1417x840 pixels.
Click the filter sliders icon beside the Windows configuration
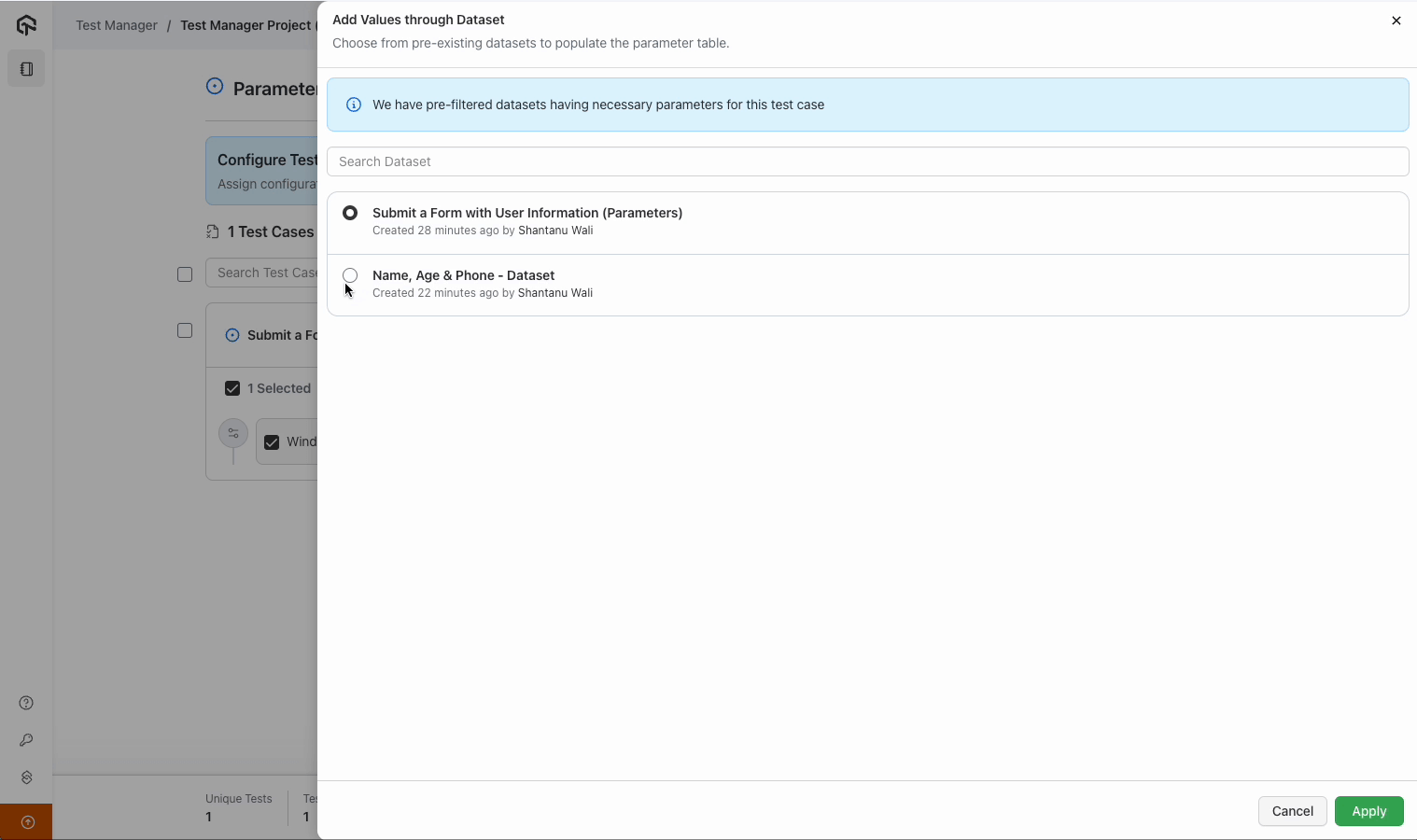click(x=233, y=433)
